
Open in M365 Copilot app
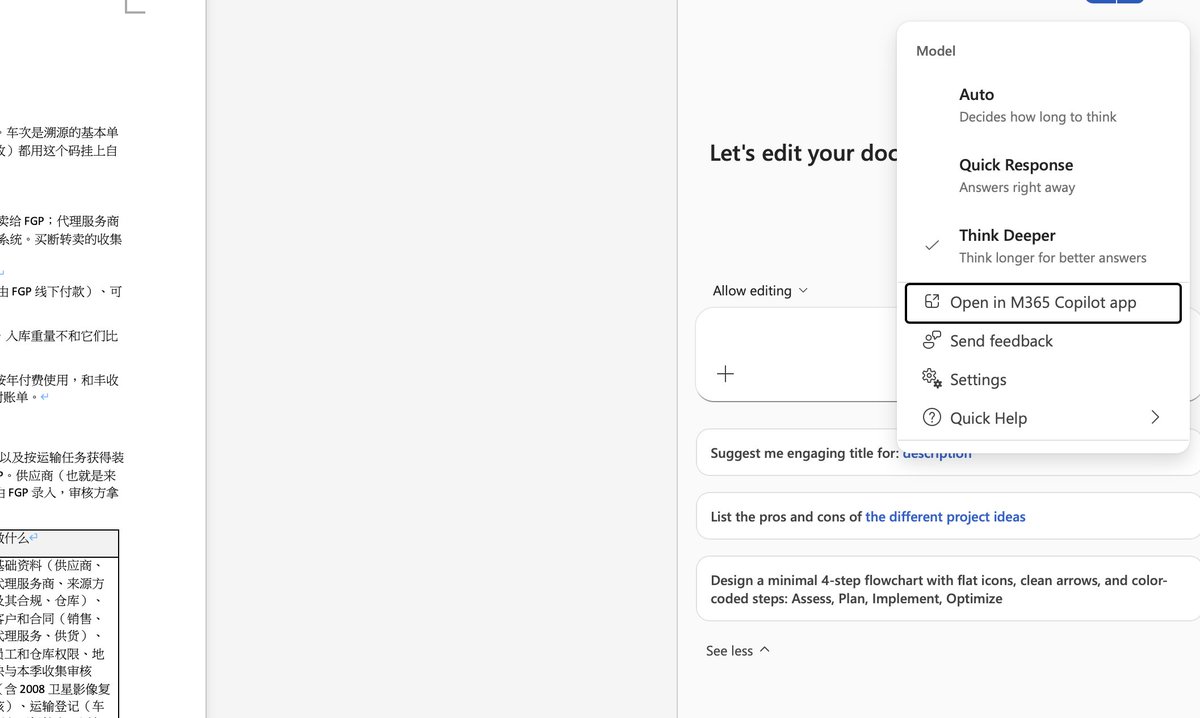[1043, 303]
